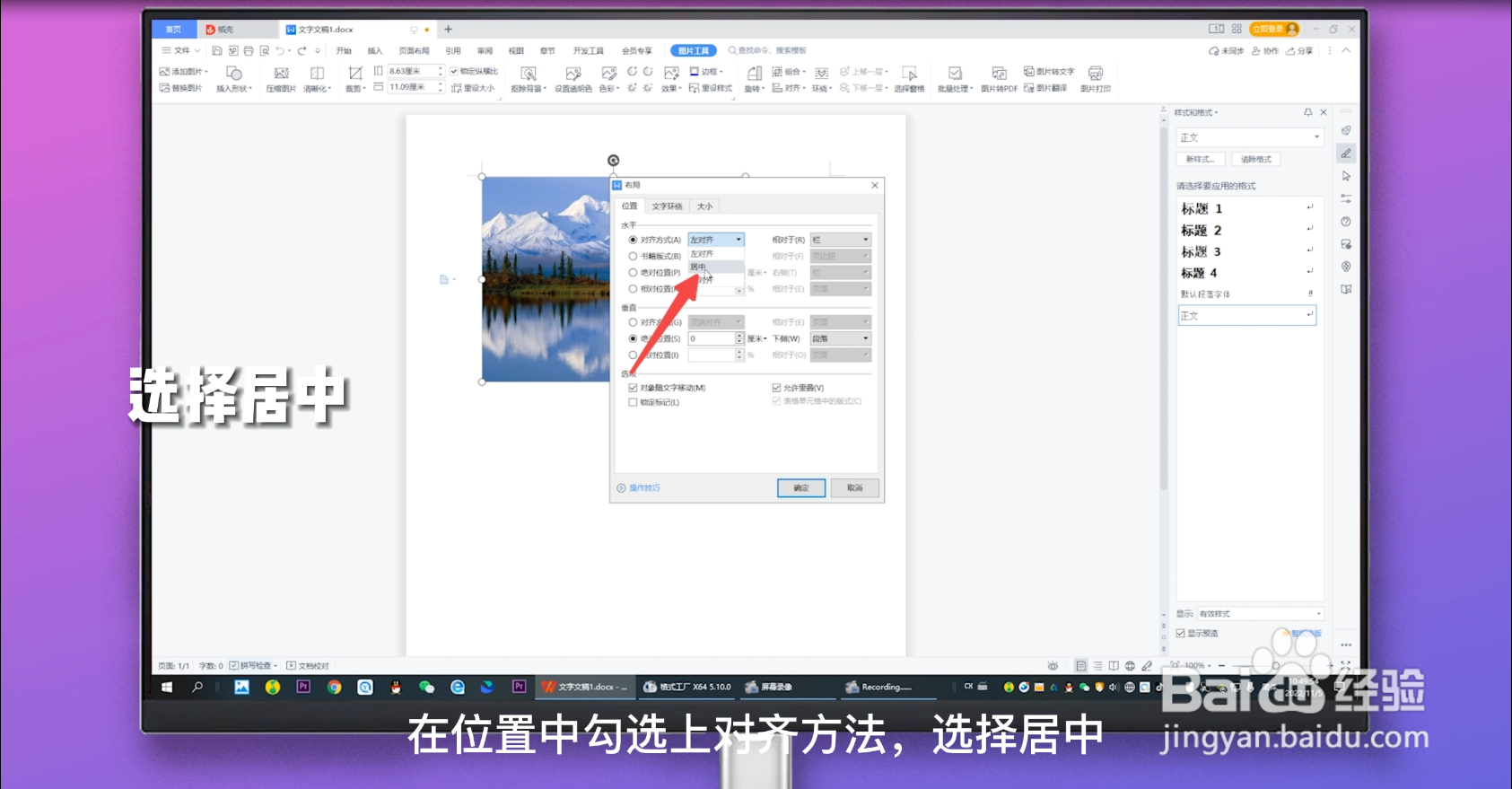This screenshot has height=789, width=1512.
Task: Open the 相对于(R) dropdown showing 栏
Action: [841, 240]
